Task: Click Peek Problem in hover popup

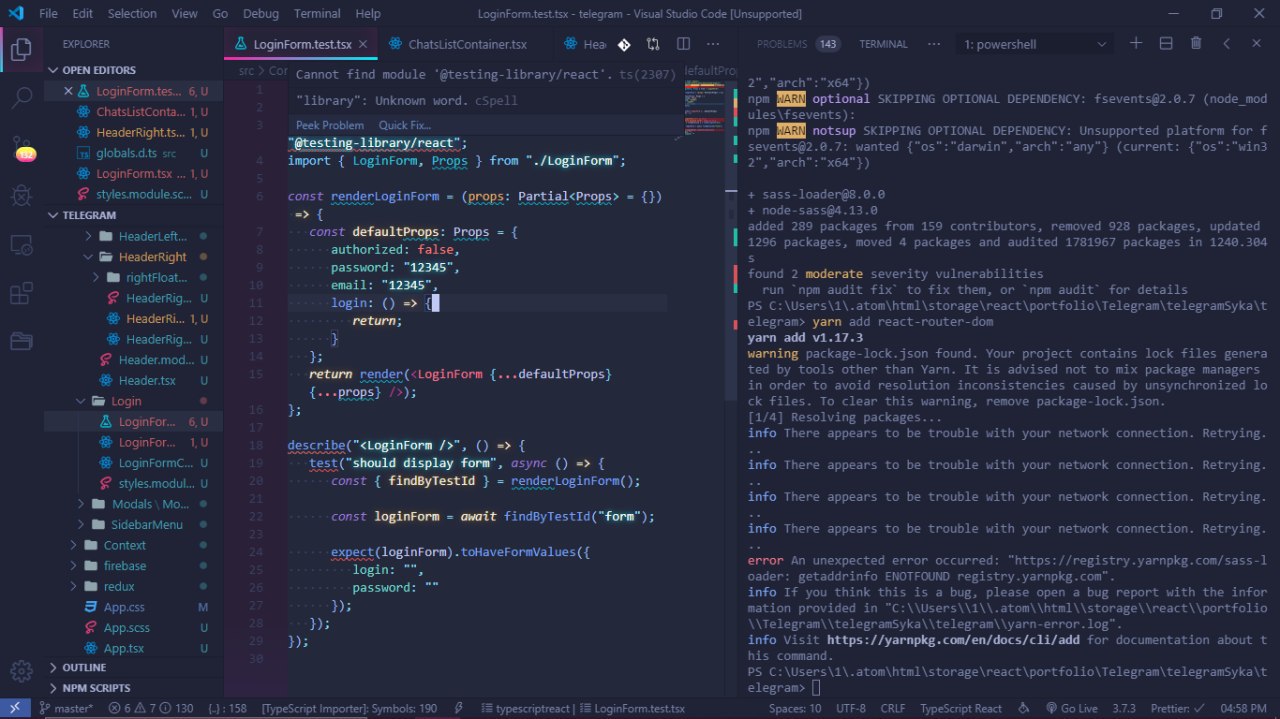Action: [x=330, y=125]
